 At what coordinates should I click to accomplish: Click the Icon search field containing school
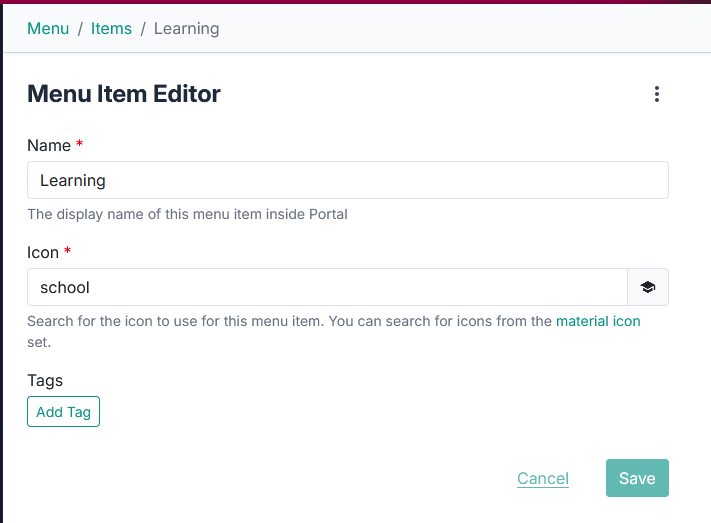(x=327, y=287)
